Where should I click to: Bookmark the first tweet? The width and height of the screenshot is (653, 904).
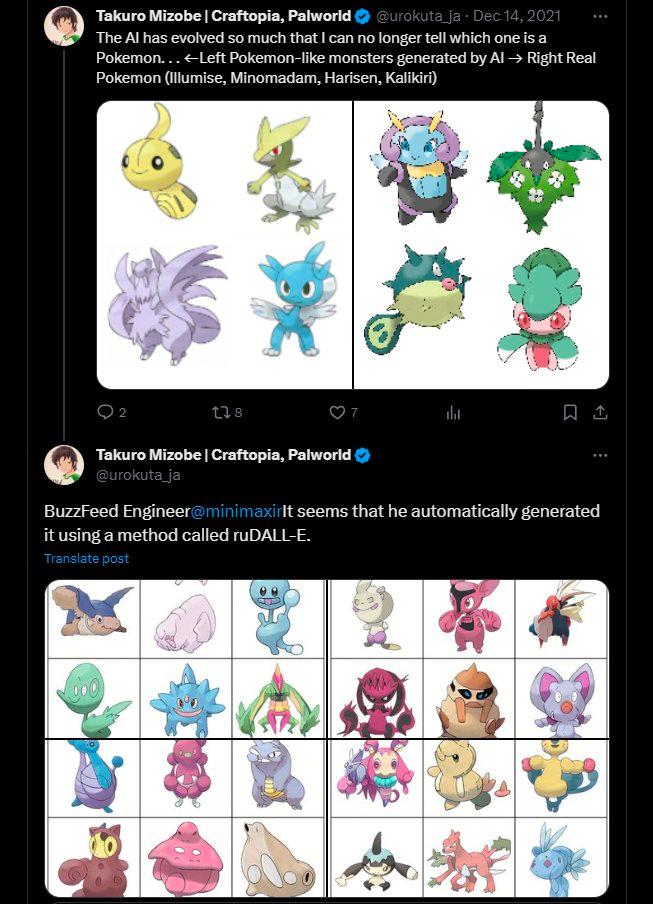pyautogui.click(x=570, y=412)
